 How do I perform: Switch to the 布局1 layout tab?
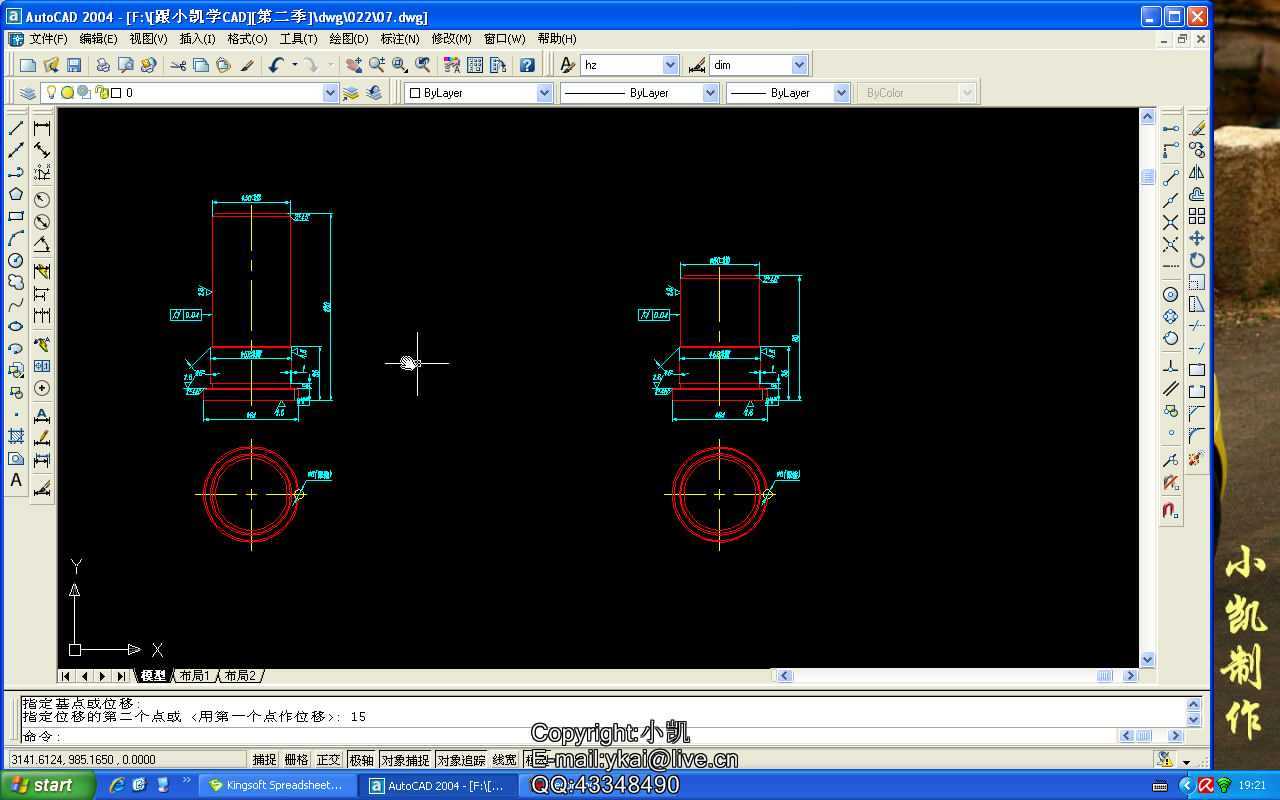pyautogui.click(x=194, y=676)
